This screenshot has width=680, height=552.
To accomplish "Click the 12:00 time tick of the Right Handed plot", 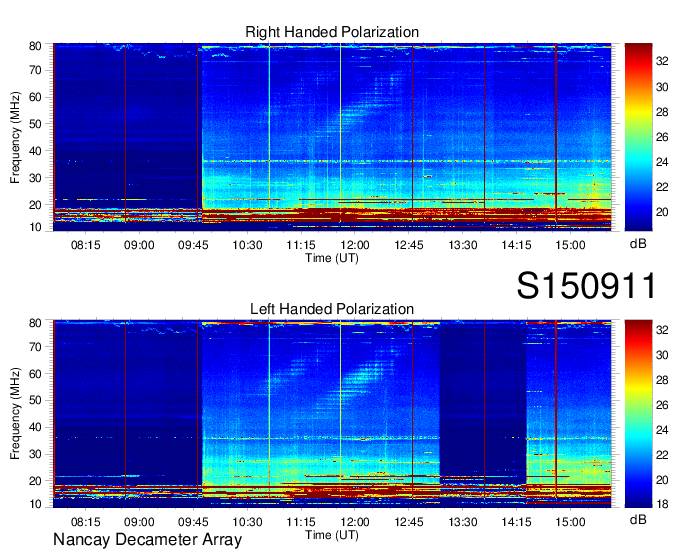I will point(355,245).
